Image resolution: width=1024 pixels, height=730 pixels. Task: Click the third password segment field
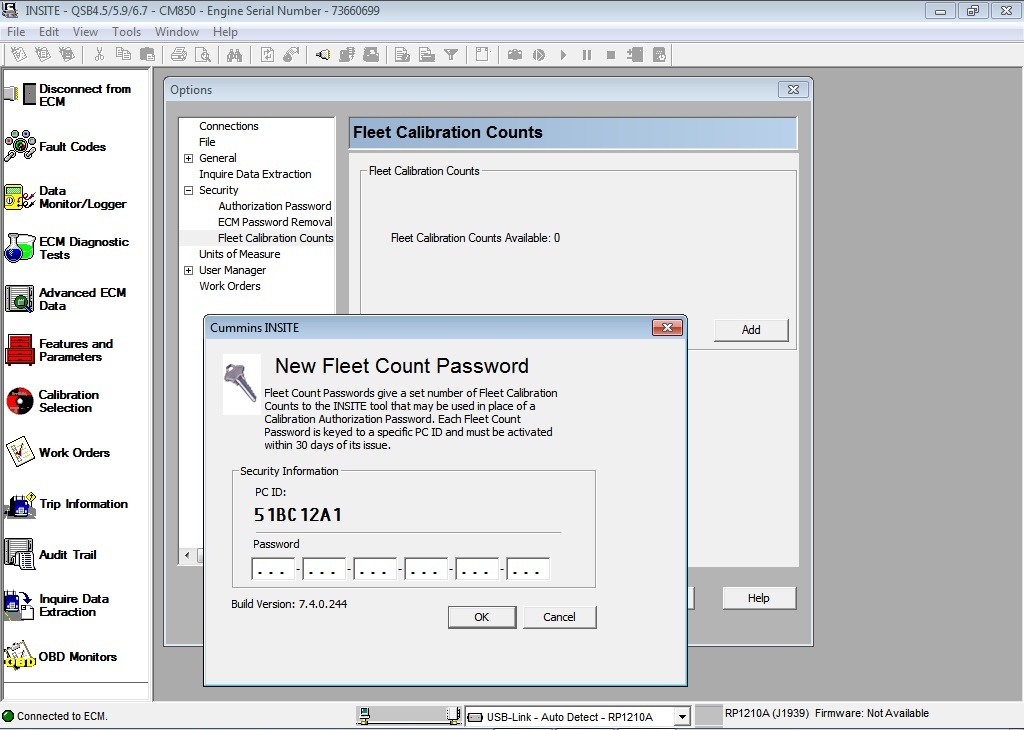click(375, 569)
